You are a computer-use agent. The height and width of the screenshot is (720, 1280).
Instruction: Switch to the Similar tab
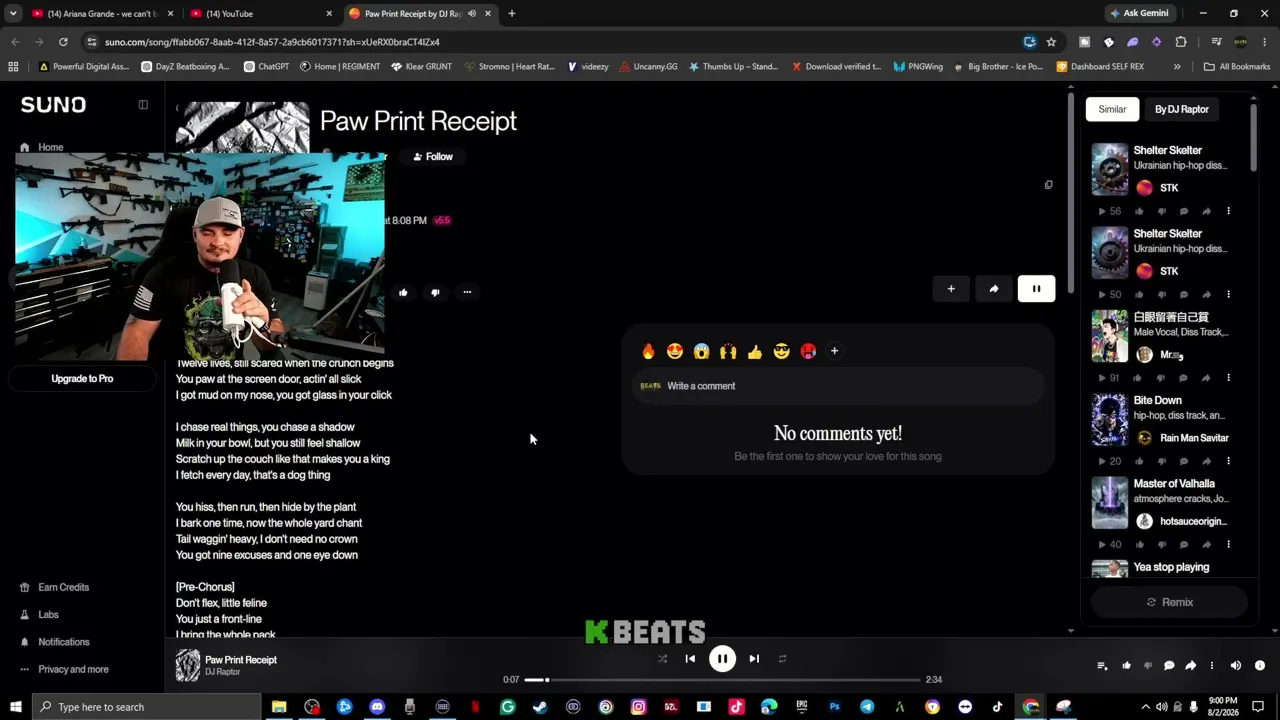click(x=1112, y=109)
